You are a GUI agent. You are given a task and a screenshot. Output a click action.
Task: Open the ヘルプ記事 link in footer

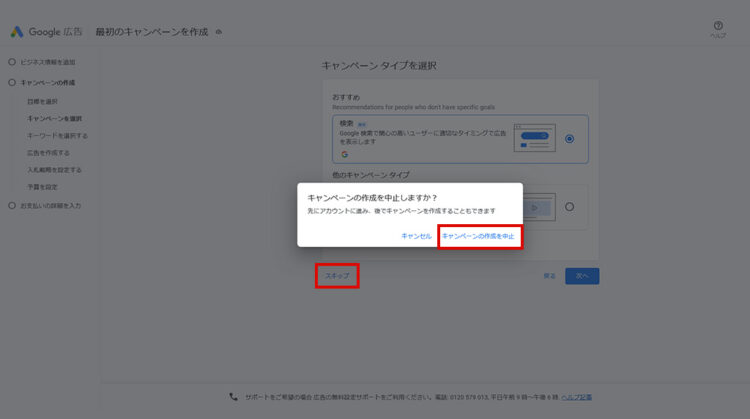pos(576,397)
